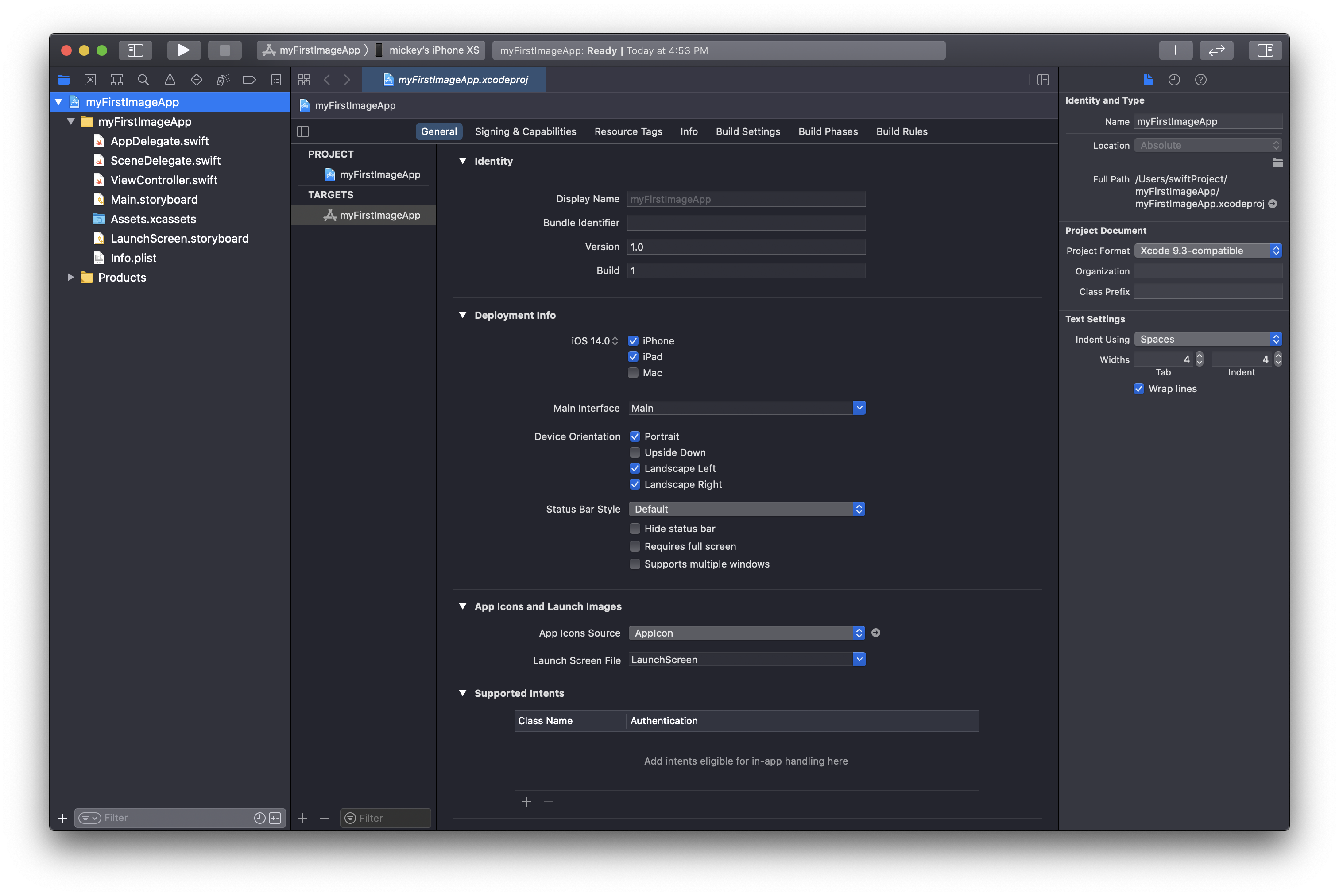
Task: Collapse App Icons and Launch Images section
Action: click(x=463, y=606)
